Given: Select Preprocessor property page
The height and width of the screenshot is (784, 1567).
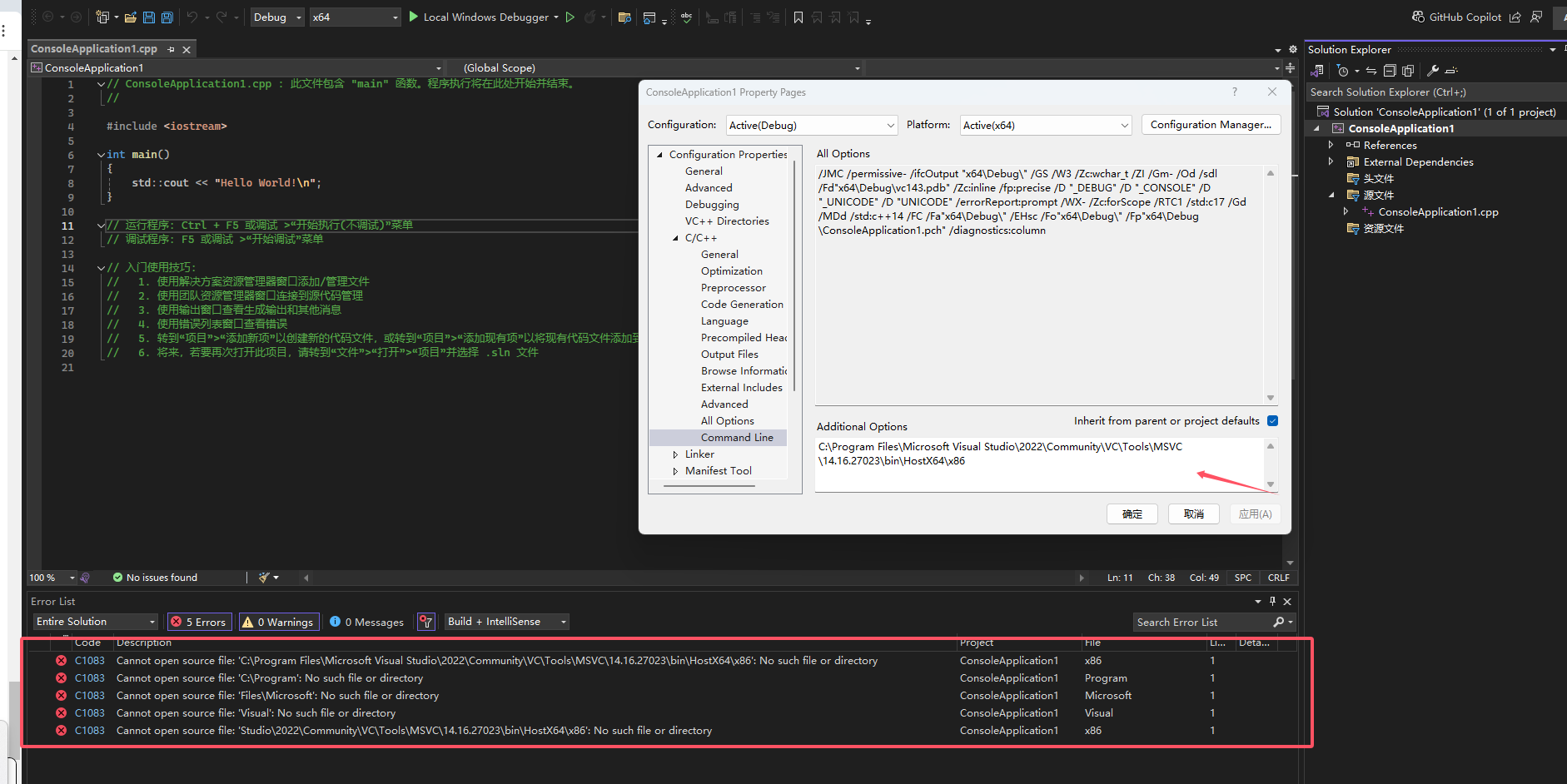Looking at the screenshot, I should (x=733, y=287).
